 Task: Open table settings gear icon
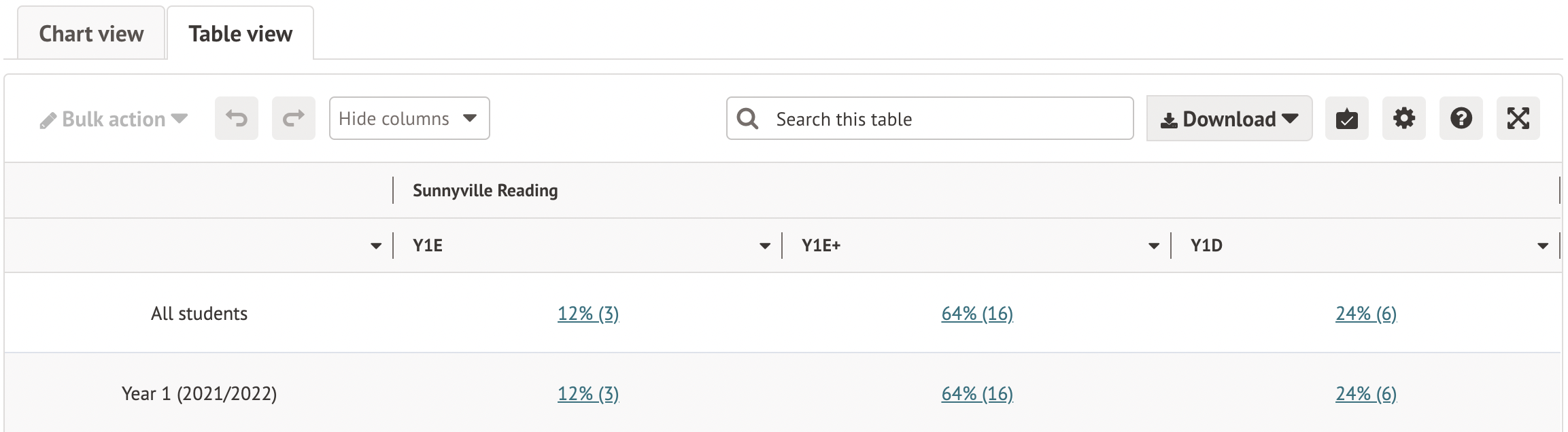pos(1403,118)
